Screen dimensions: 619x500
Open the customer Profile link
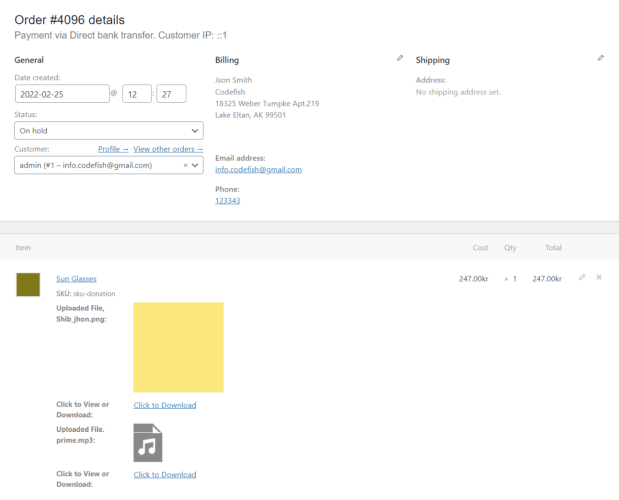point(113,149)
